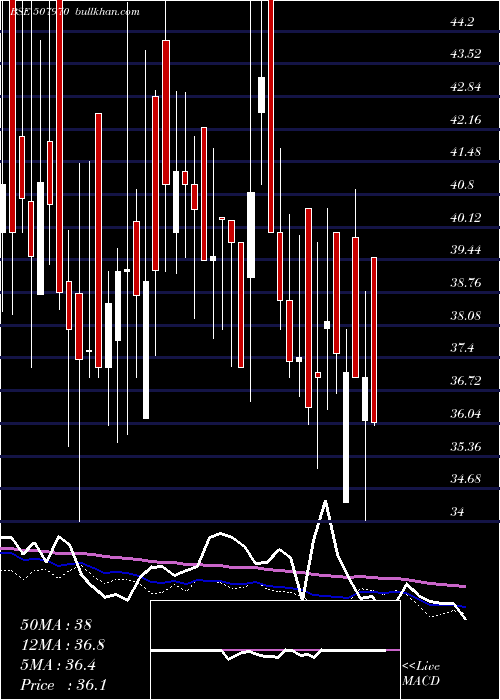Click the Live MACD label
500x700 pixels.
pos(421,674)
